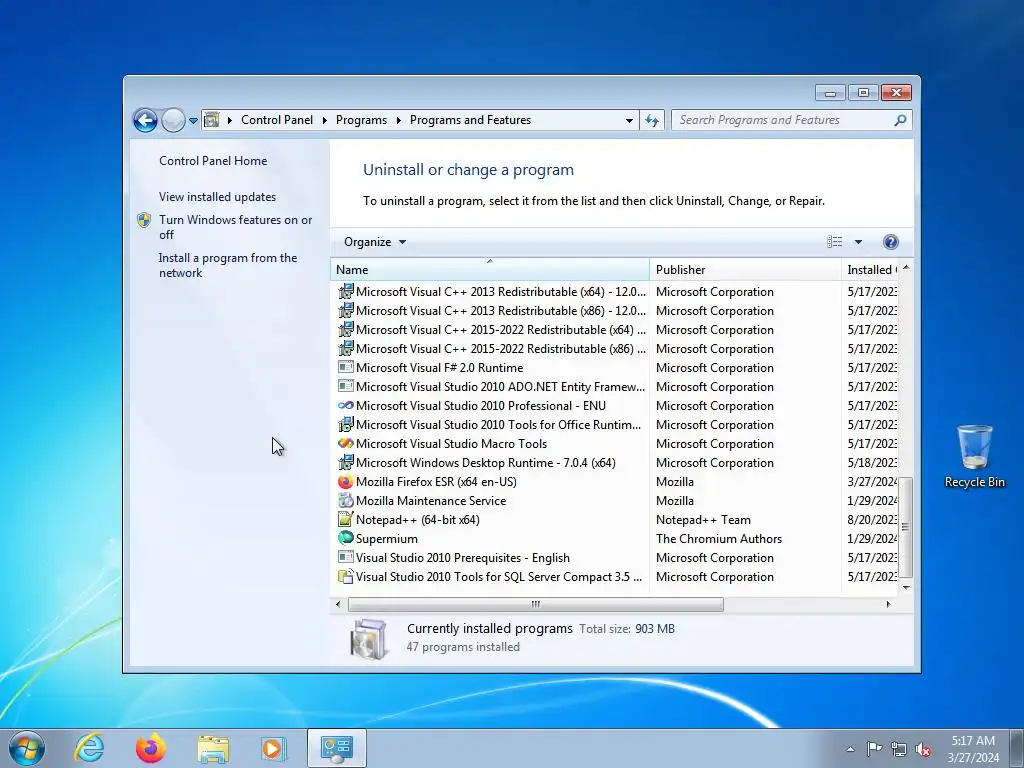Open Install a program from the network

click(228, 265)
